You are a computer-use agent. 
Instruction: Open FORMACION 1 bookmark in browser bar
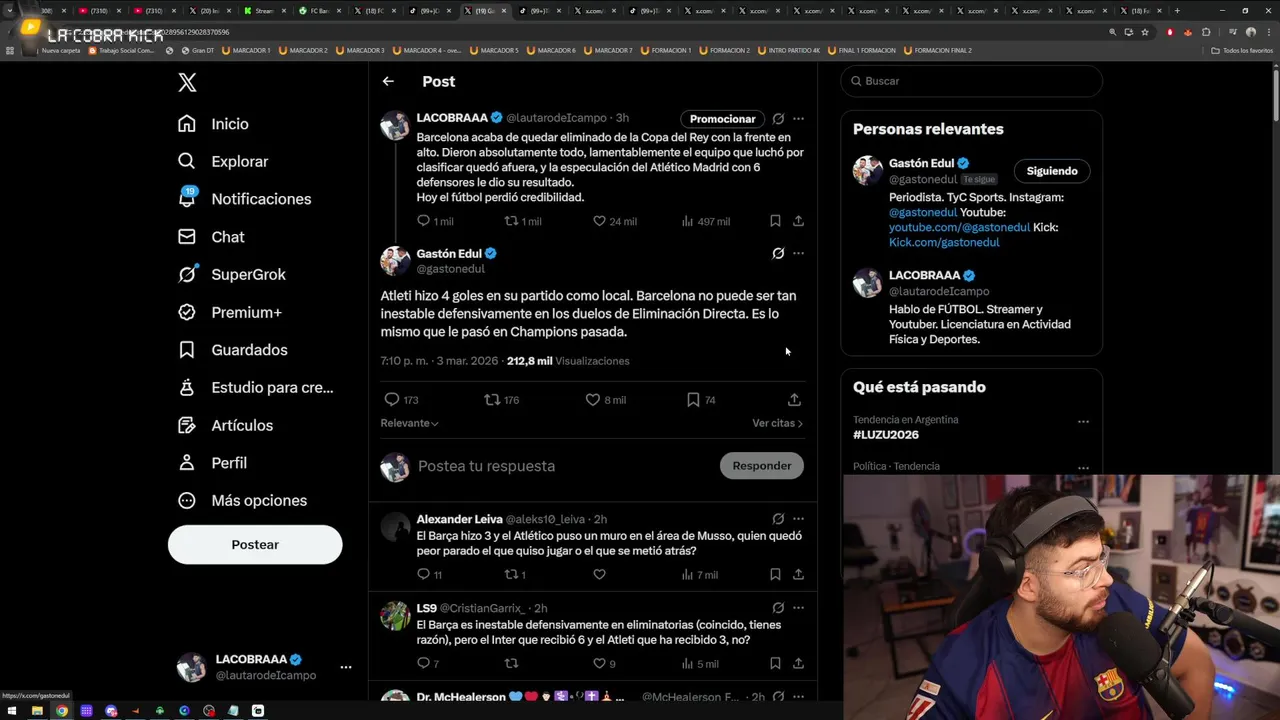click(668, 50)
